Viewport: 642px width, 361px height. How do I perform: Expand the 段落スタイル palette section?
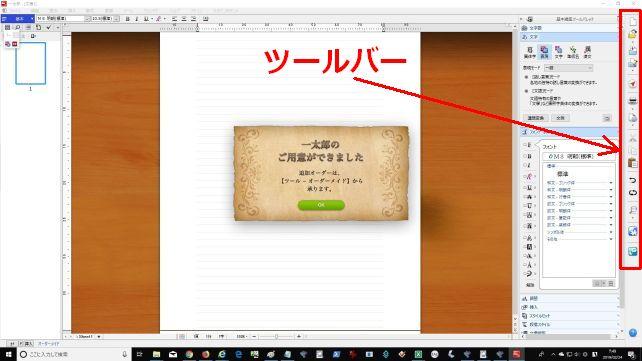pos(569,325)
